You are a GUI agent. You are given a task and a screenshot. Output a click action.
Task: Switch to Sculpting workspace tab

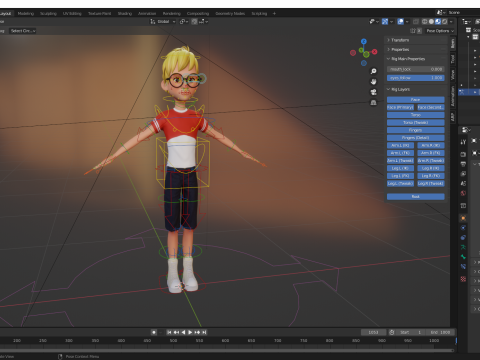coord(48,13)
